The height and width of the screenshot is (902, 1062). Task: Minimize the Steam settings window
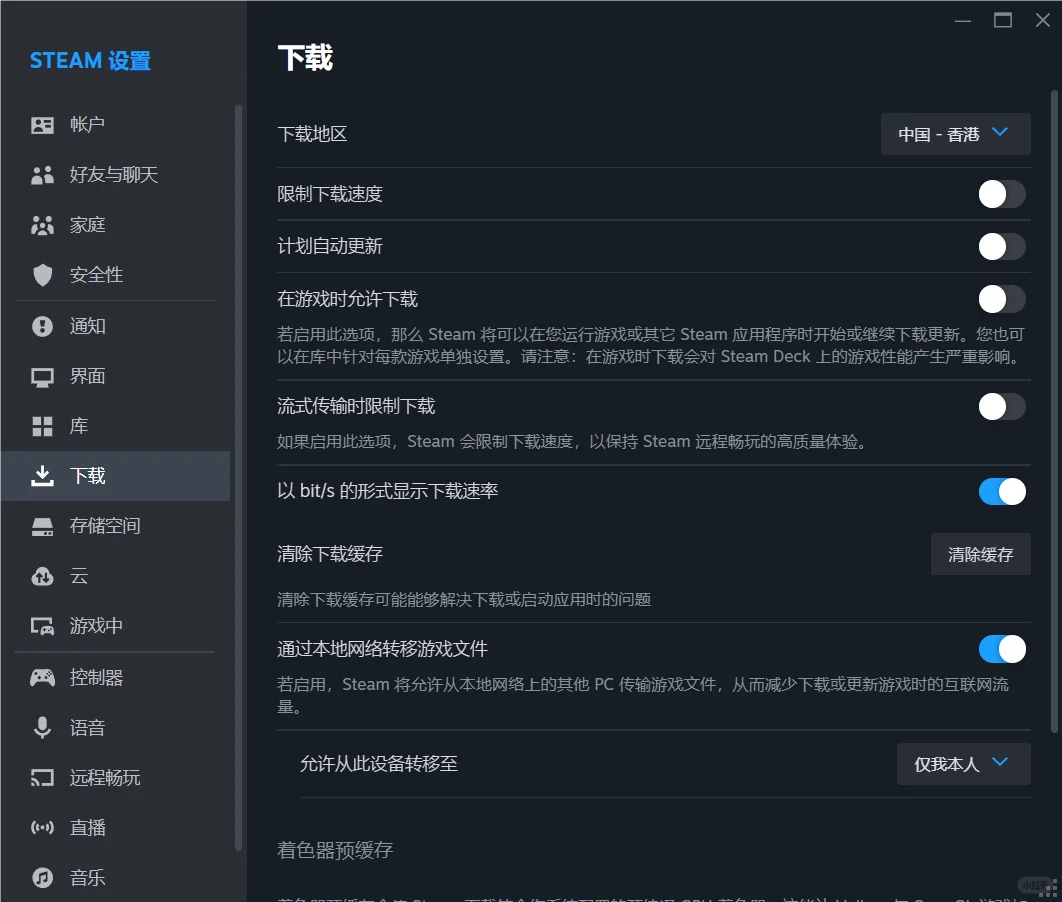click(963, 20)
